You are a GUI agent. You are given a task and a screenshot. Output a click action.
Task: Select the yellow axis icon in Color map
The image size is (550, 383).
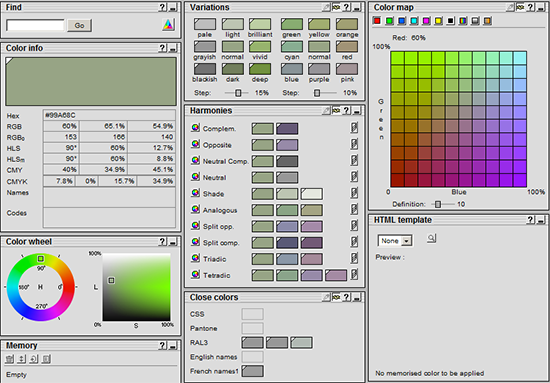(x=438, y=21)
